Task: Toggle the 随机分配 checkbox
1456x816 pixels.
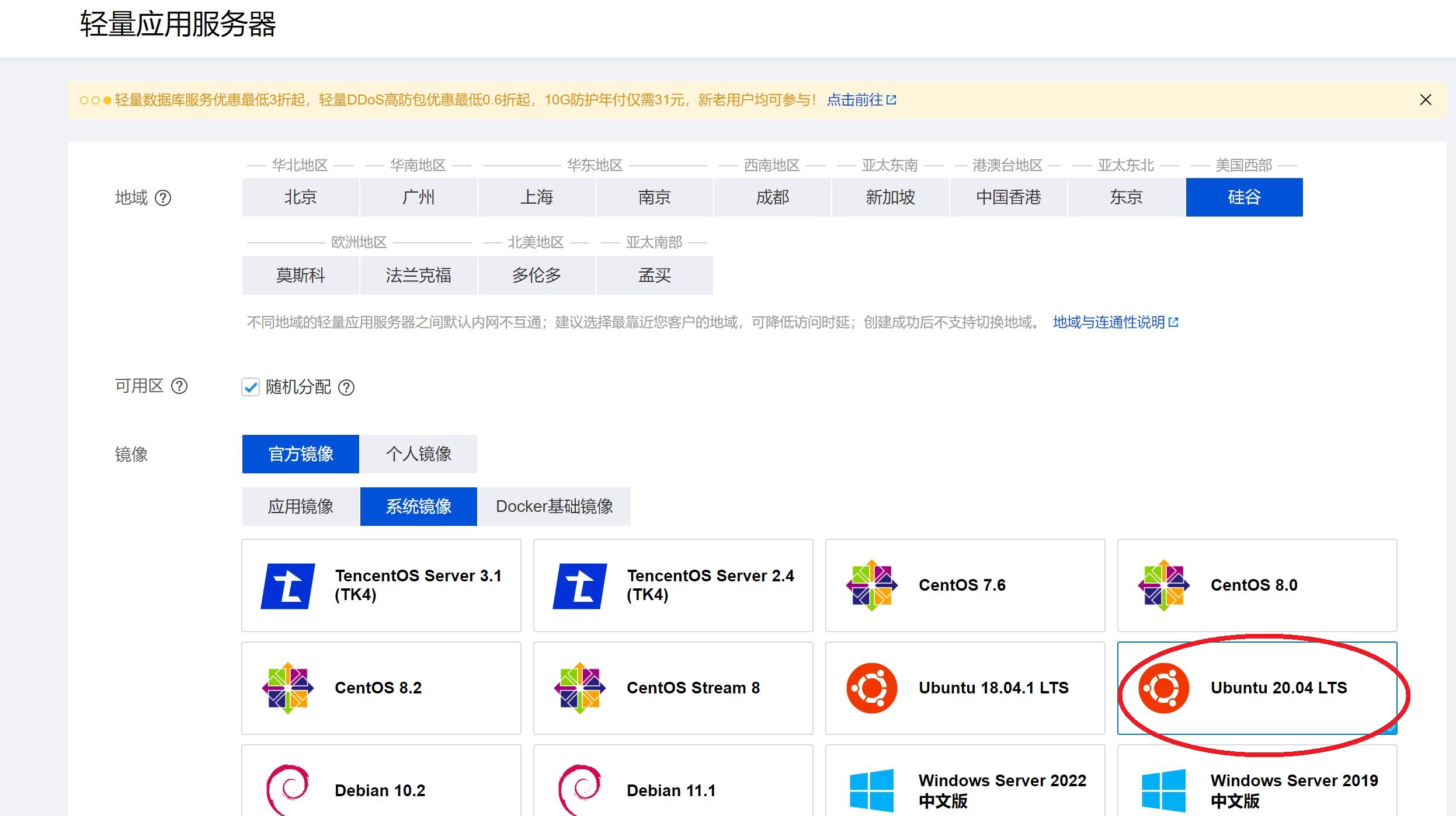Action: pyautogui.click(x=251, y=387)
